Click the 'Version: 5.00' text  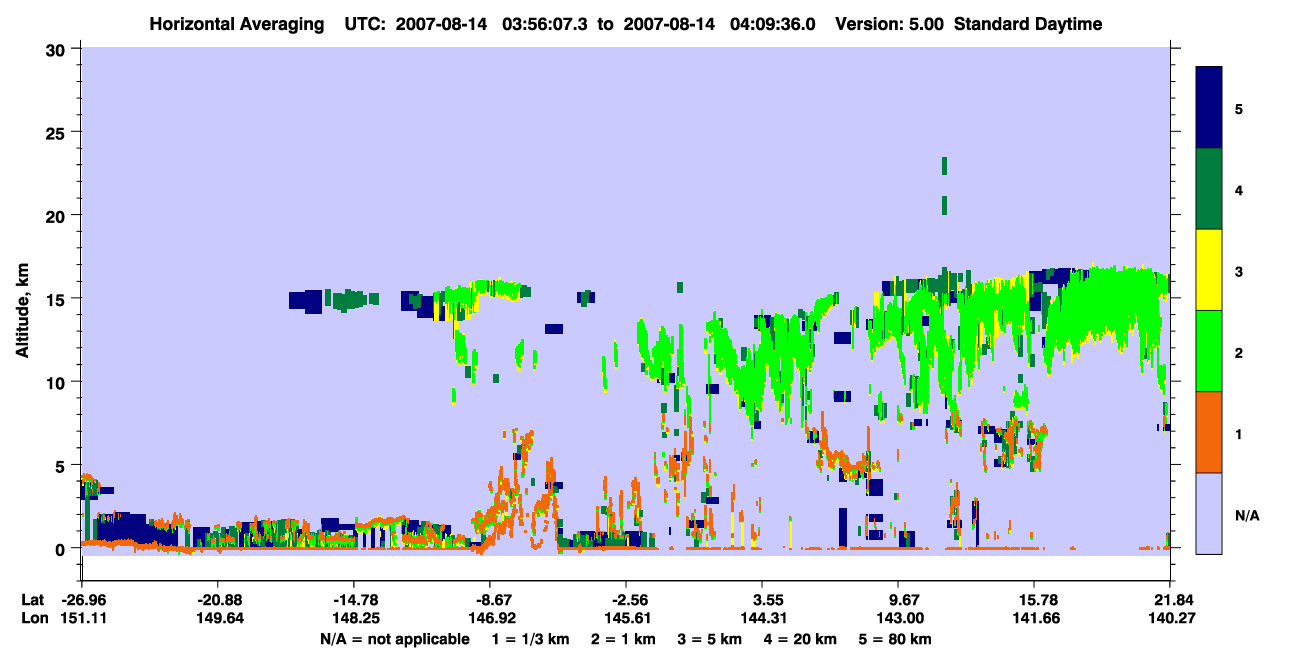pos(887,24)
